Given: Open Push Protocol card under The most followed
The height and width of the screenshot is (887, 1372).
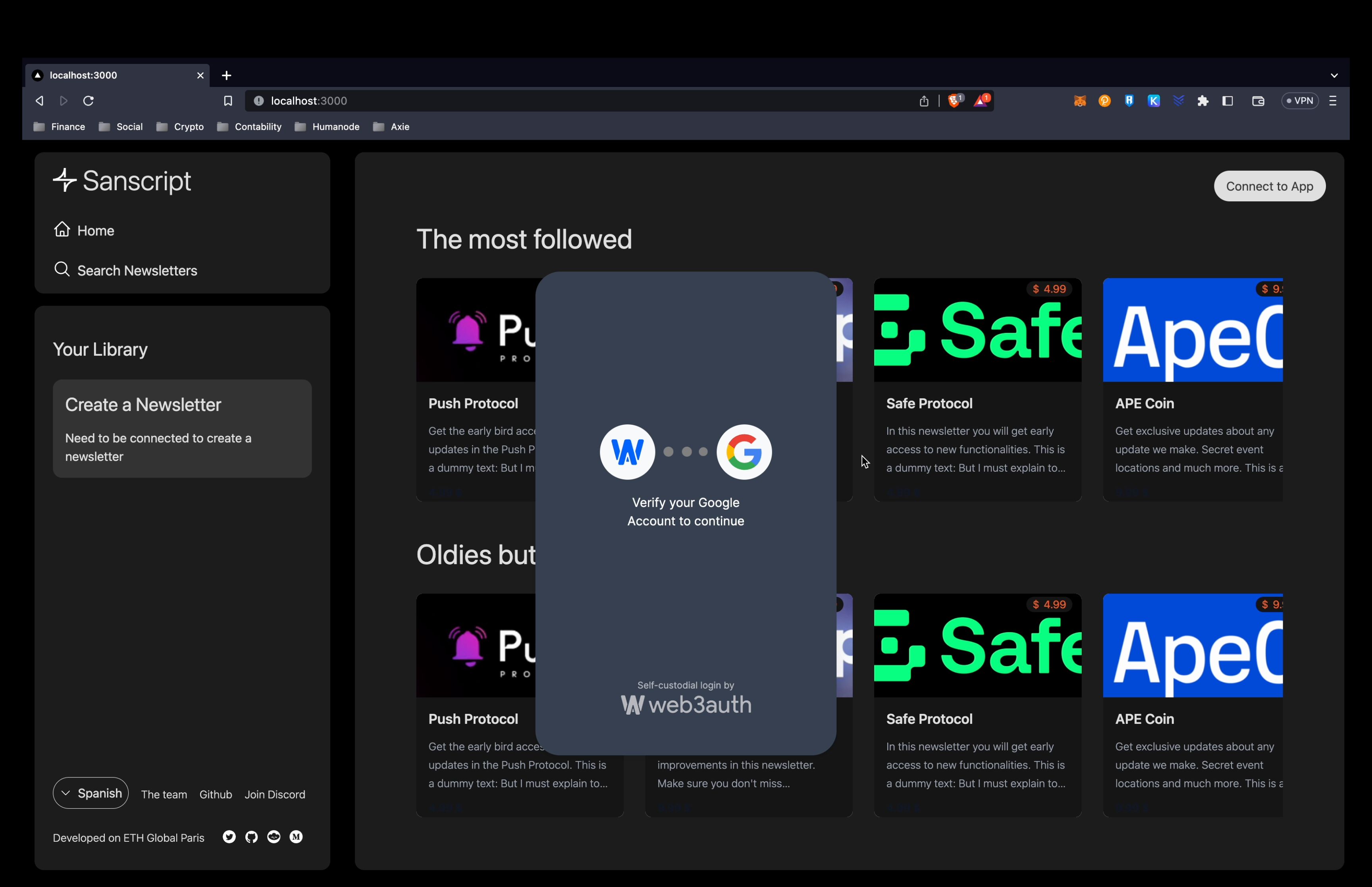Looking at the screenshot, I should tap(476, 390).
